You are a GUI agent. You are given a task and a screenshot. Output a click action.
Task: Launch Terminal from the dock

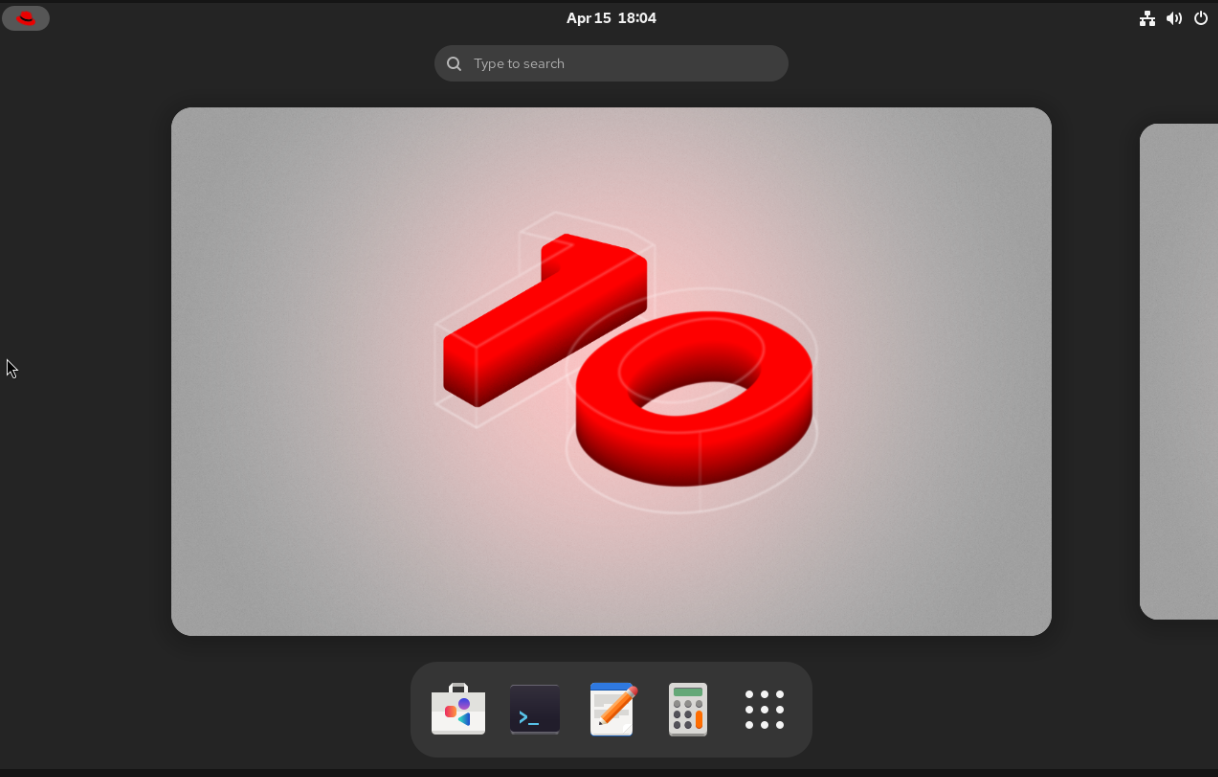click(535, 709)
